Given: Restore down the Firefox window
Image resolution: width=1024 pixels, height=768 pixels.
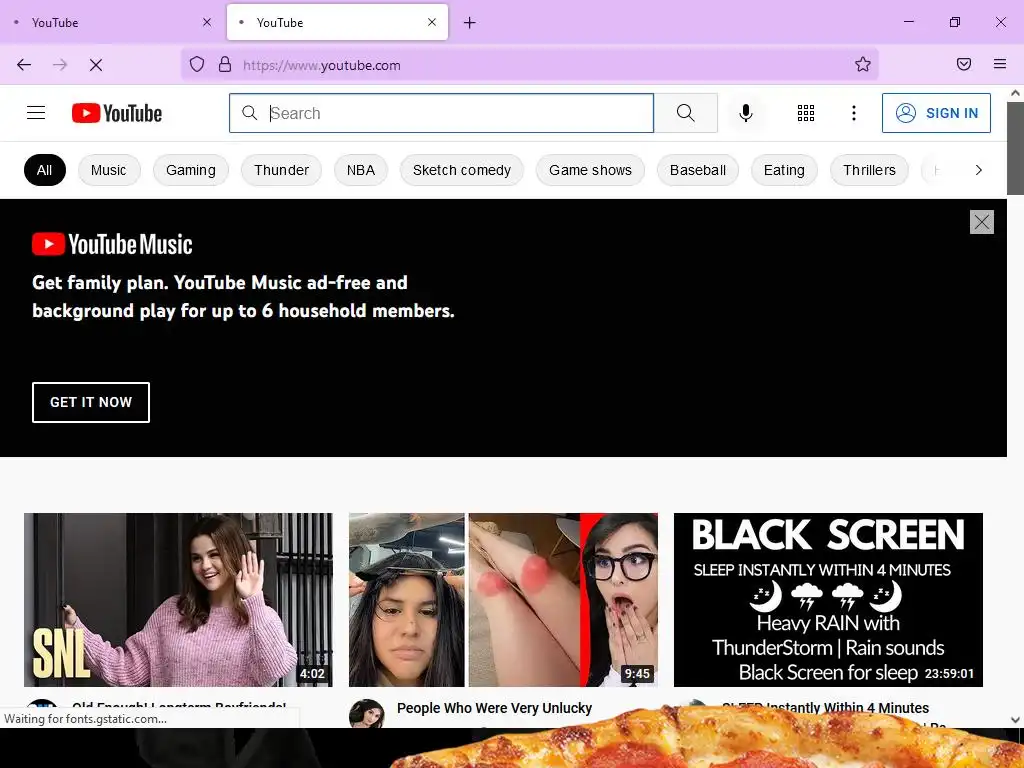Looking at the screenshot, I should (955, 22).
